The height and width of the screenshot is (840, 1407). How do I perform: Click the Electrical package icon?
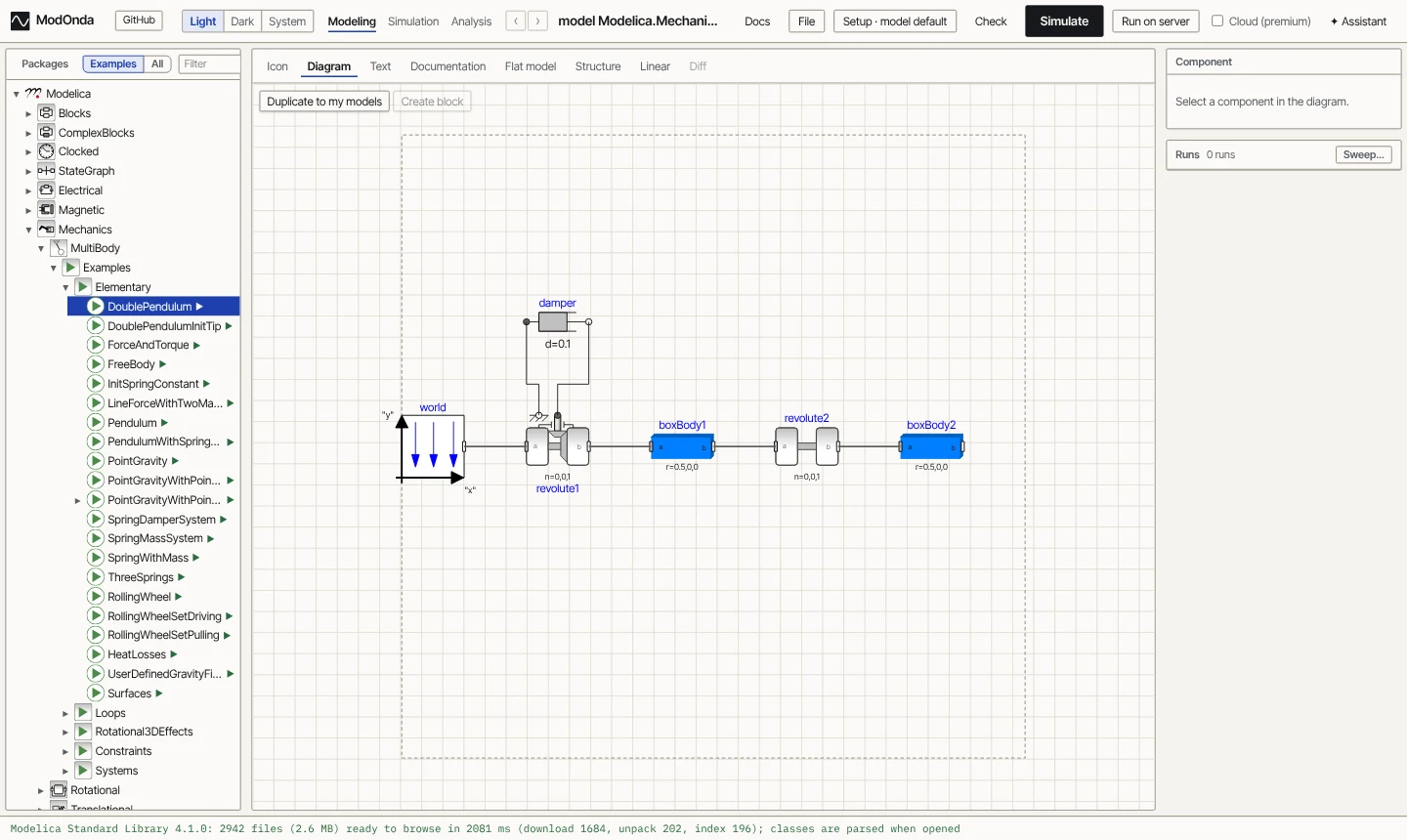coord(46,189)
